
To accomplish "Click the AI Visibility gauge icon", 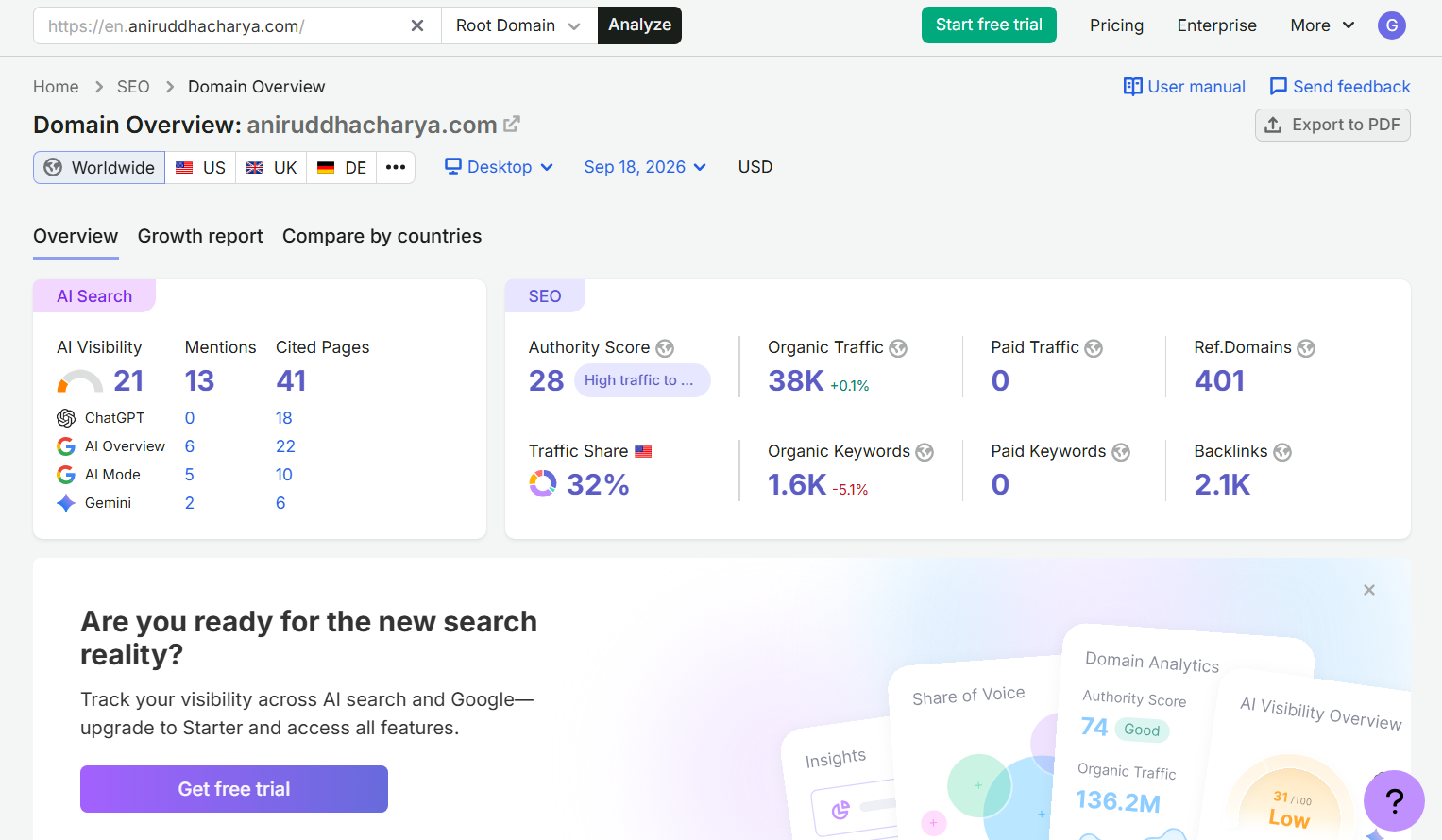I will [x=80, y=381].
